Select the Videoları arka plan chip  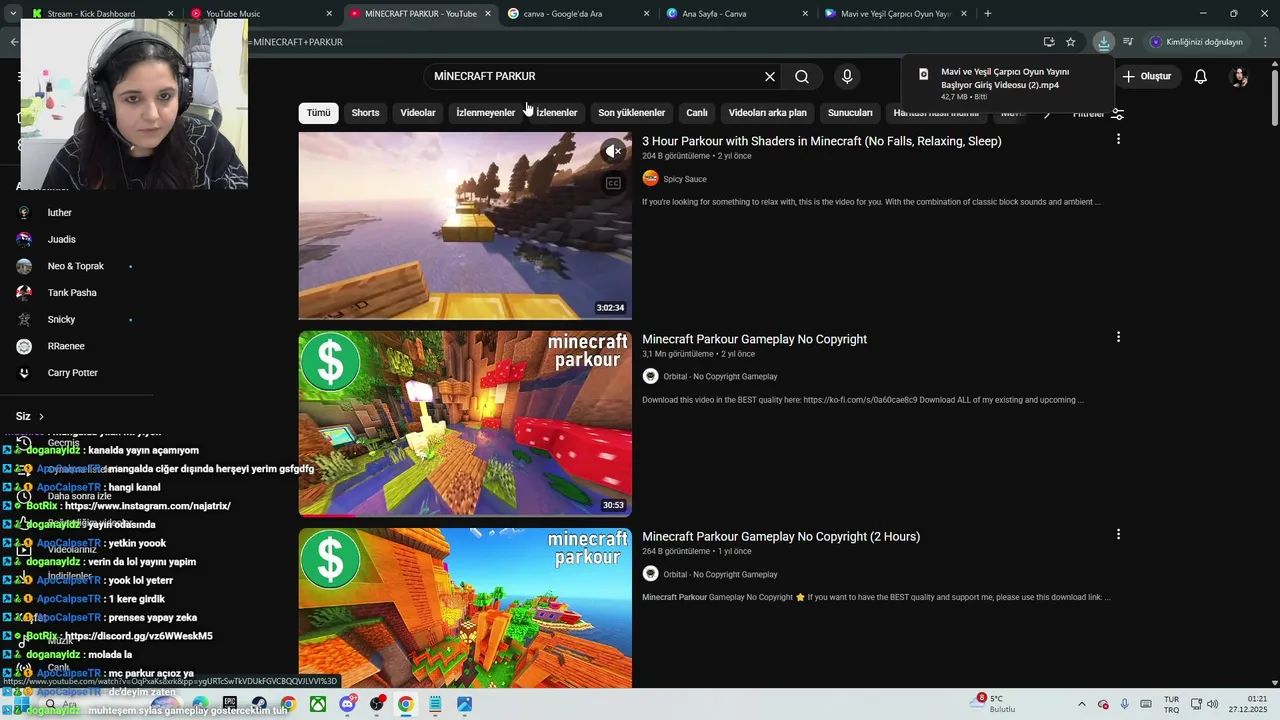pyautogui.click(x=767, y=113)
